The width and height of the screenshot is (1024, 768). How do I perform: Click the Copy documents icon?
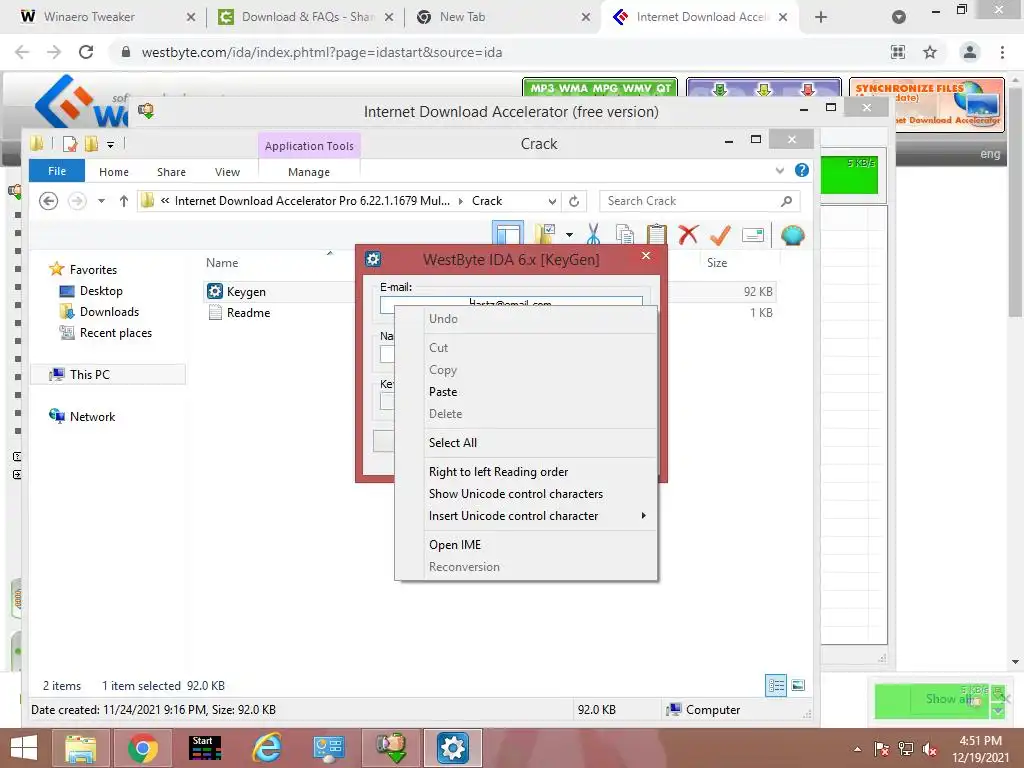point(625,234)
